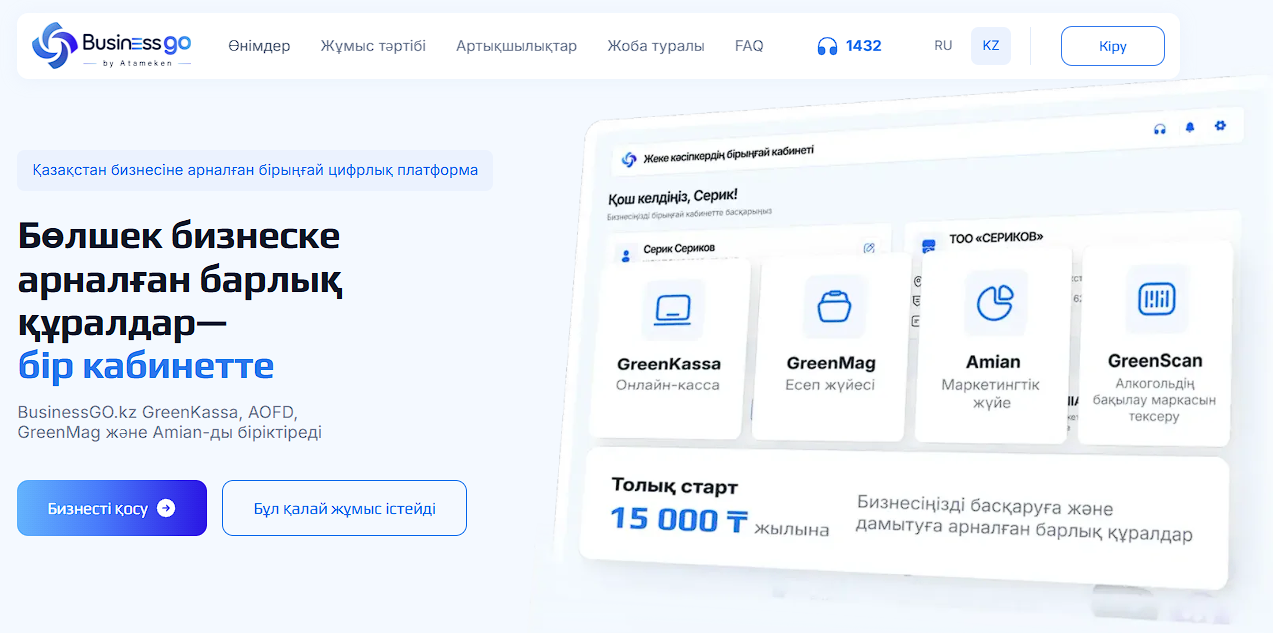Image resolution: width=1273 pixels, height=633 pixels.
Task: Click the GreenScan barcode icon
Action: click(1156, 298)
